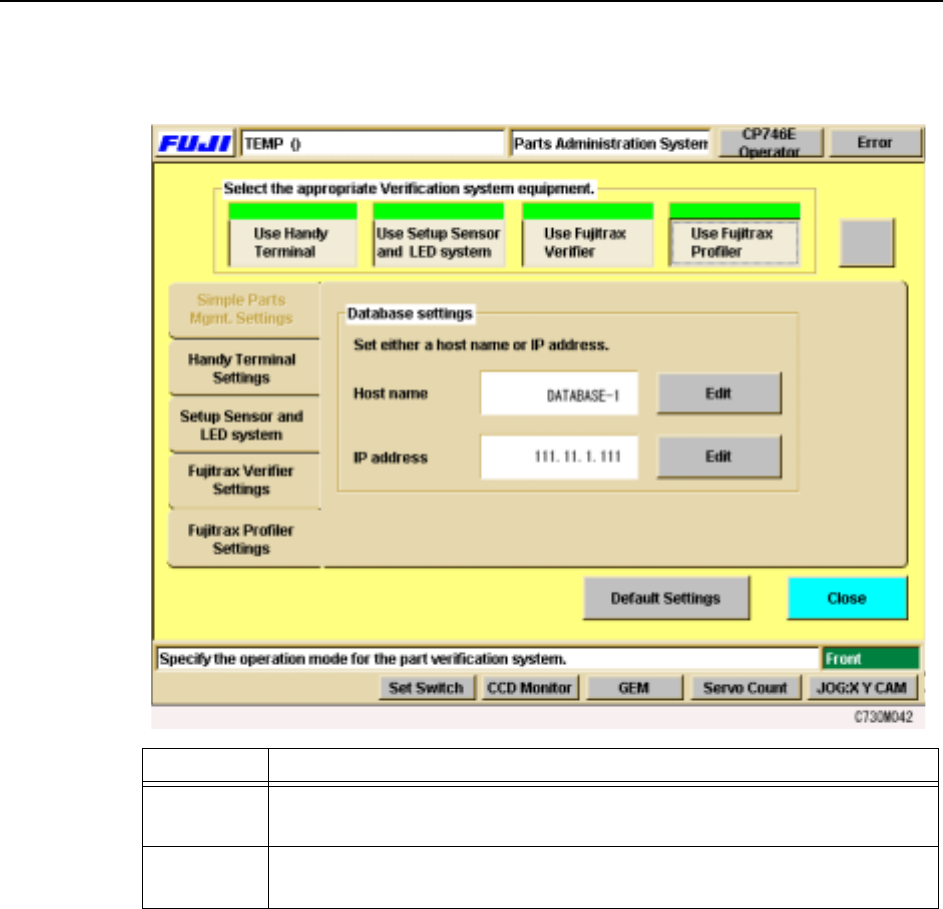Viewport: 943px width, 909px height.
Task: Edit the IP address value
Action: point(719,457)
